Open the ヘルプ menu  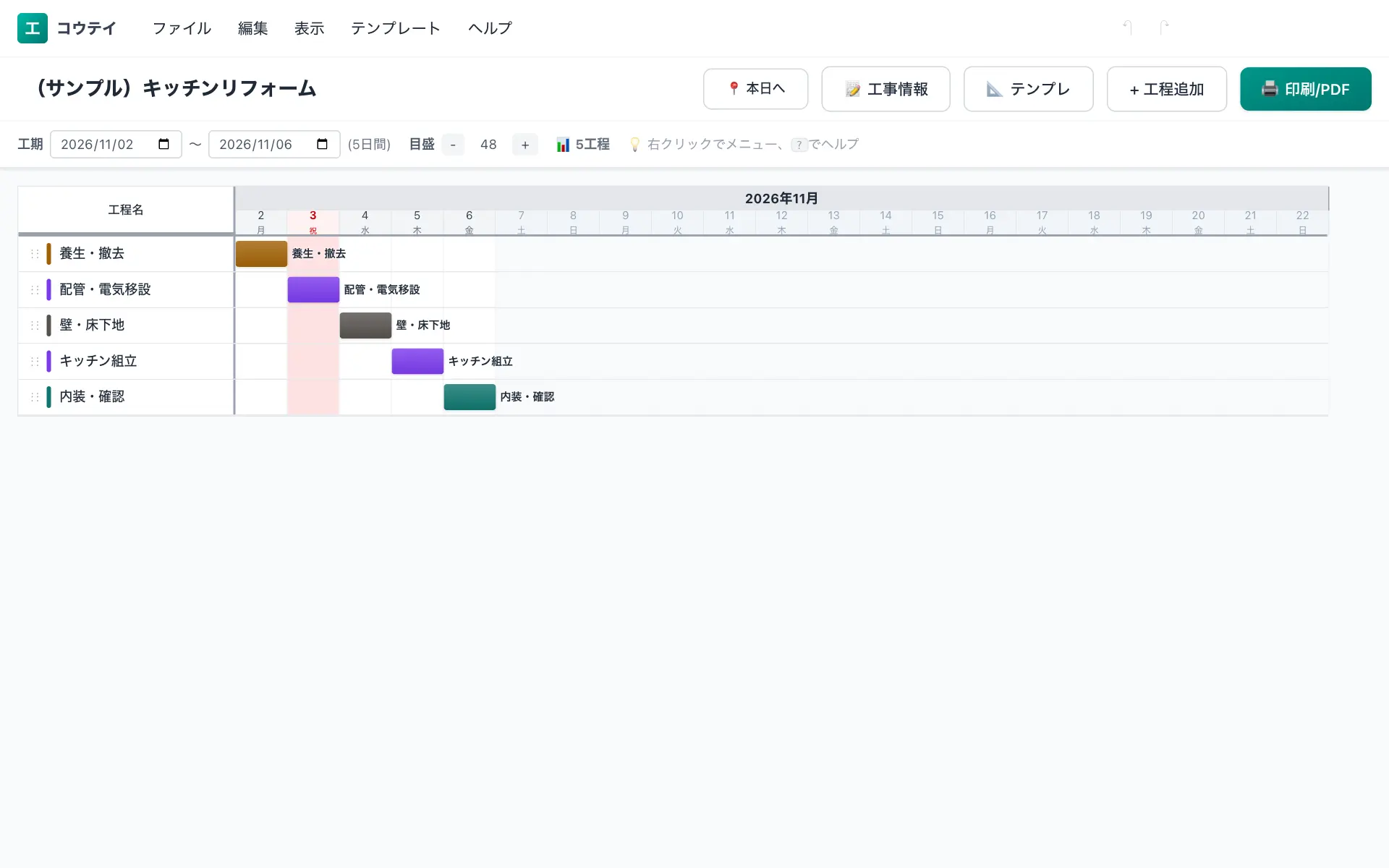[x=490, y=28]
